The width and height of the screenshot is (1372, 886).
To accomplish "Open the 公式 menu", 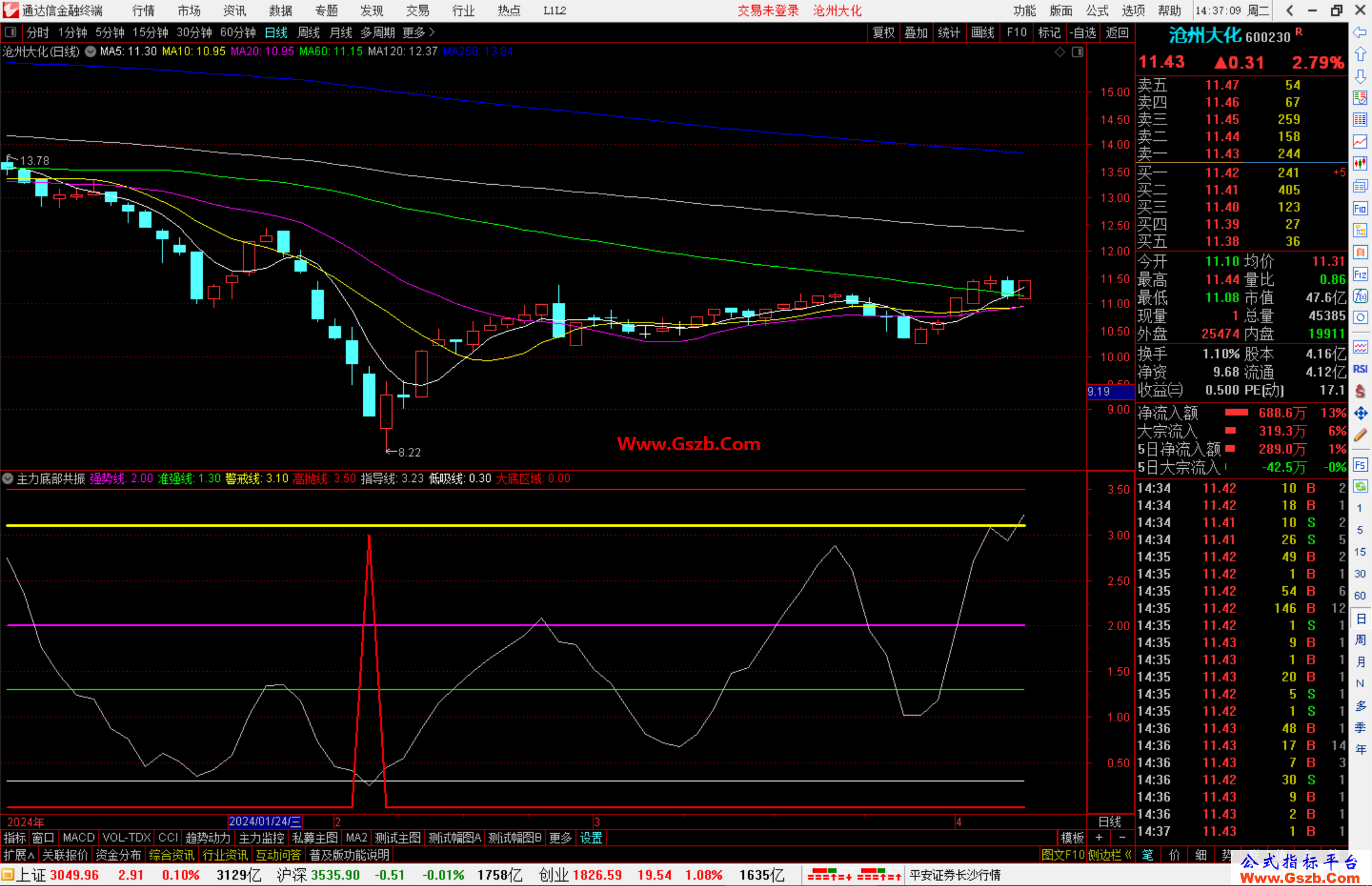I will [1097, 10].
